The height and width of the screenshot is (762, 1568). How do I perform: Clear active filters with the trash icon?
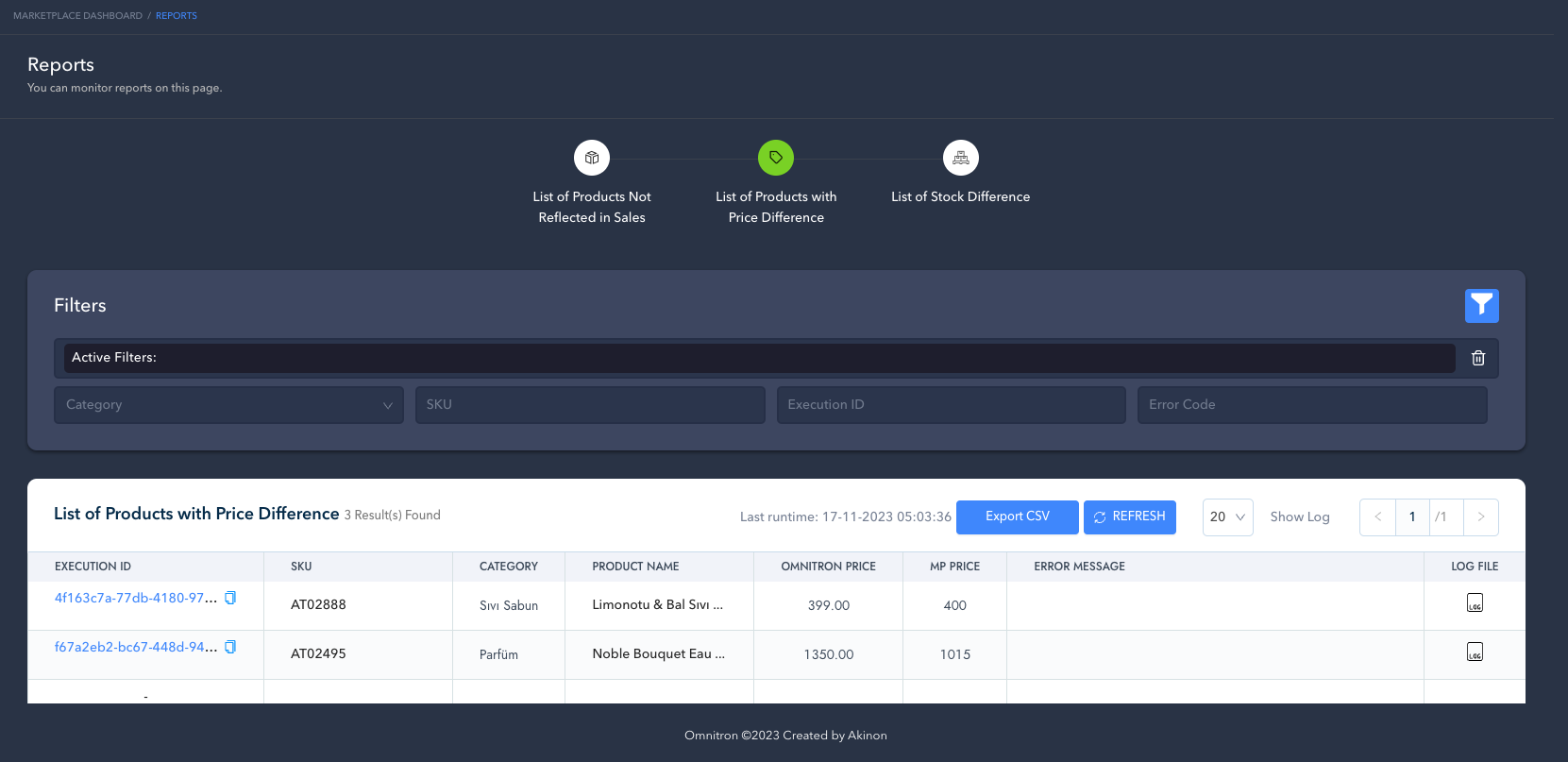pyautogui.click(x=1477, y=358)
